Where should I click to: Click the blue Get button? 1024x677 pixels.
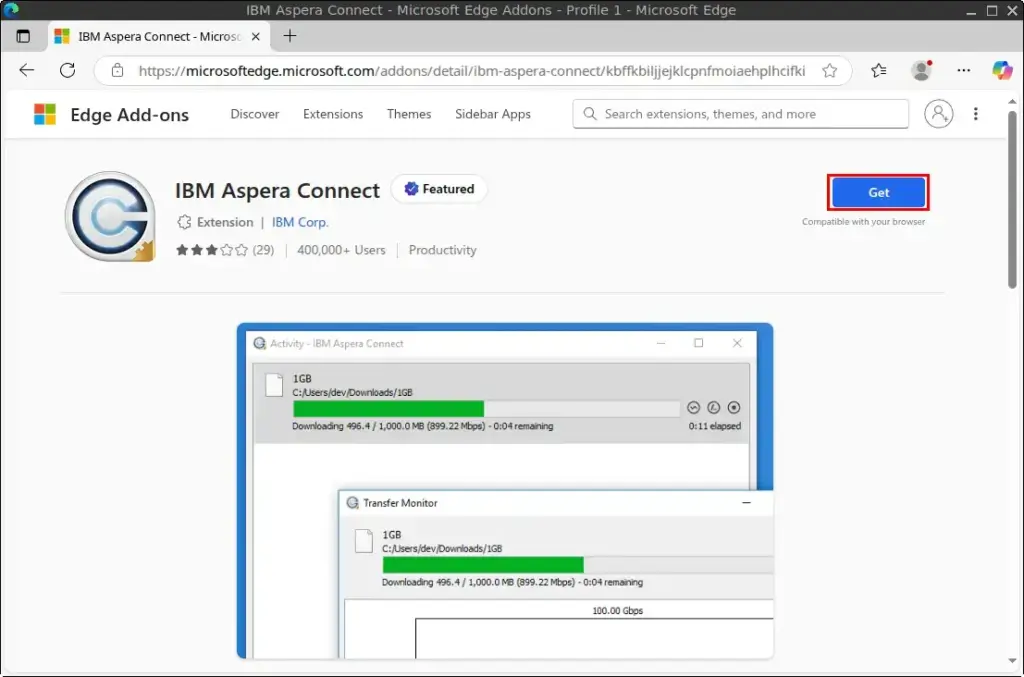tap(878, 193)
